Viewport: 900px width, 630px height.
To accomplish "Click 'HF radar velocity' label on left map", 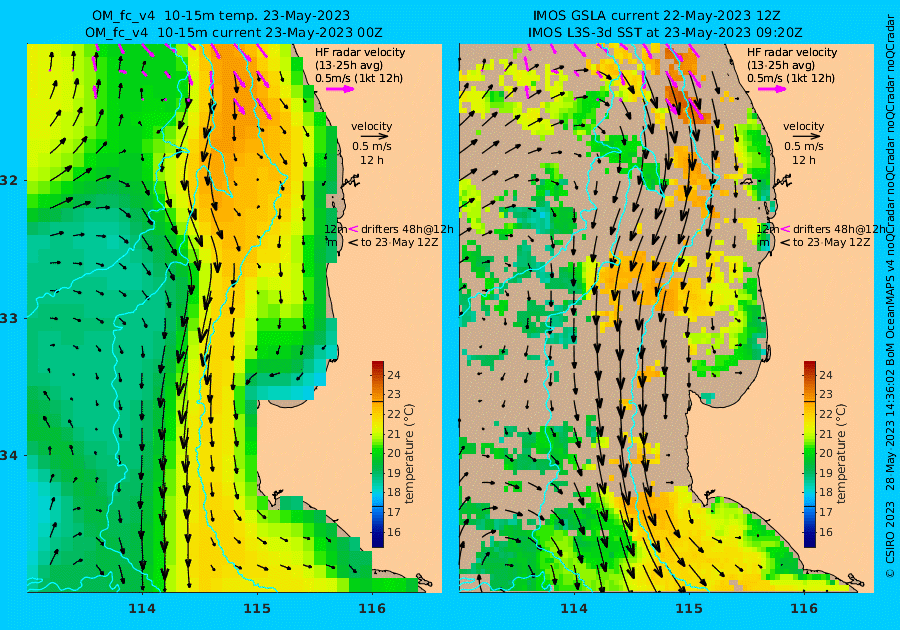I will [360, 52].
